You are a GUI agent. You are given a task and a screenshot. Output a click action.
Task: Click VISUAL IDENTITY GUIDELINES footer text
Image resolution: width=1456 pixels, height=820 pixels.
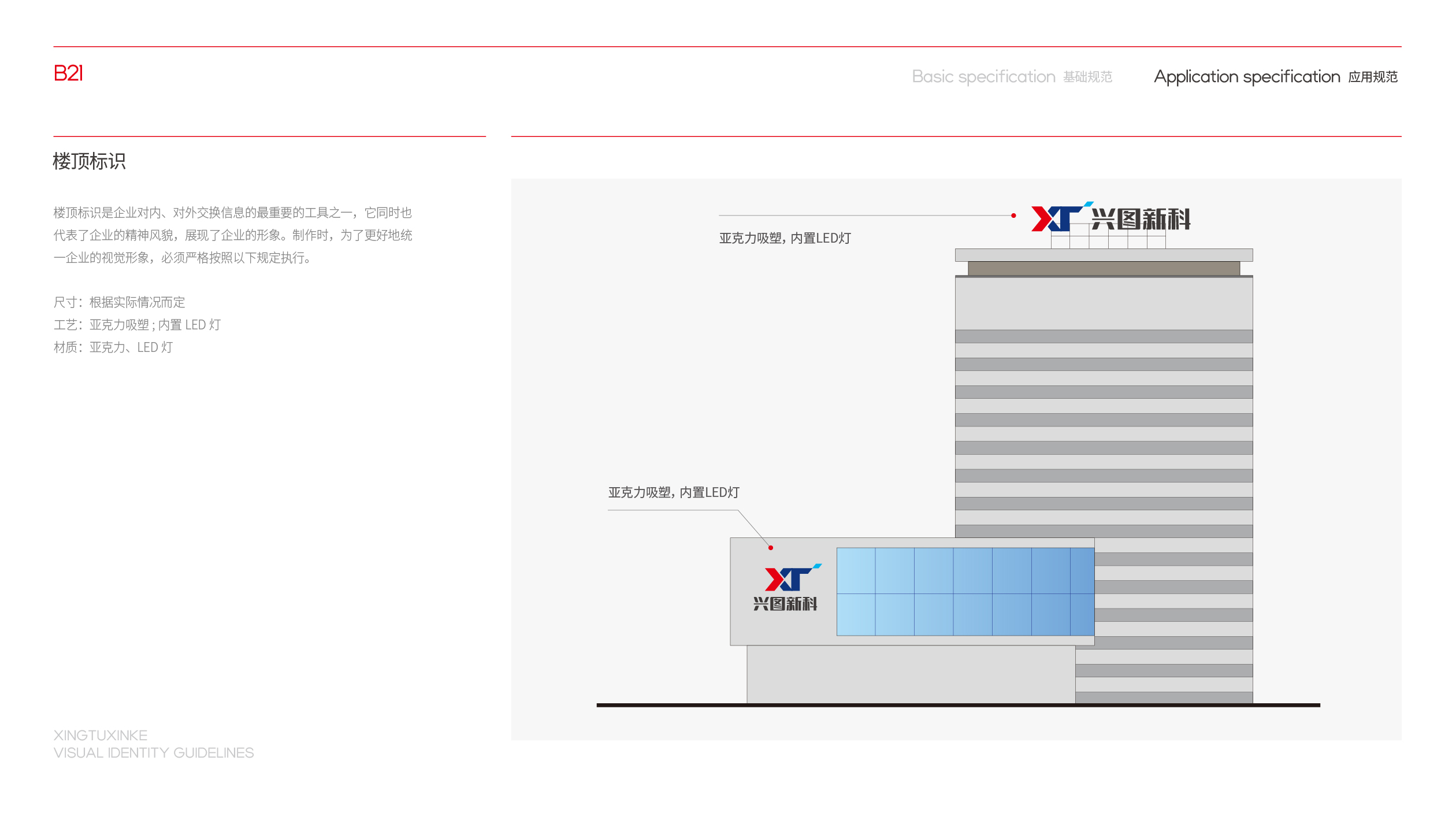154,753
